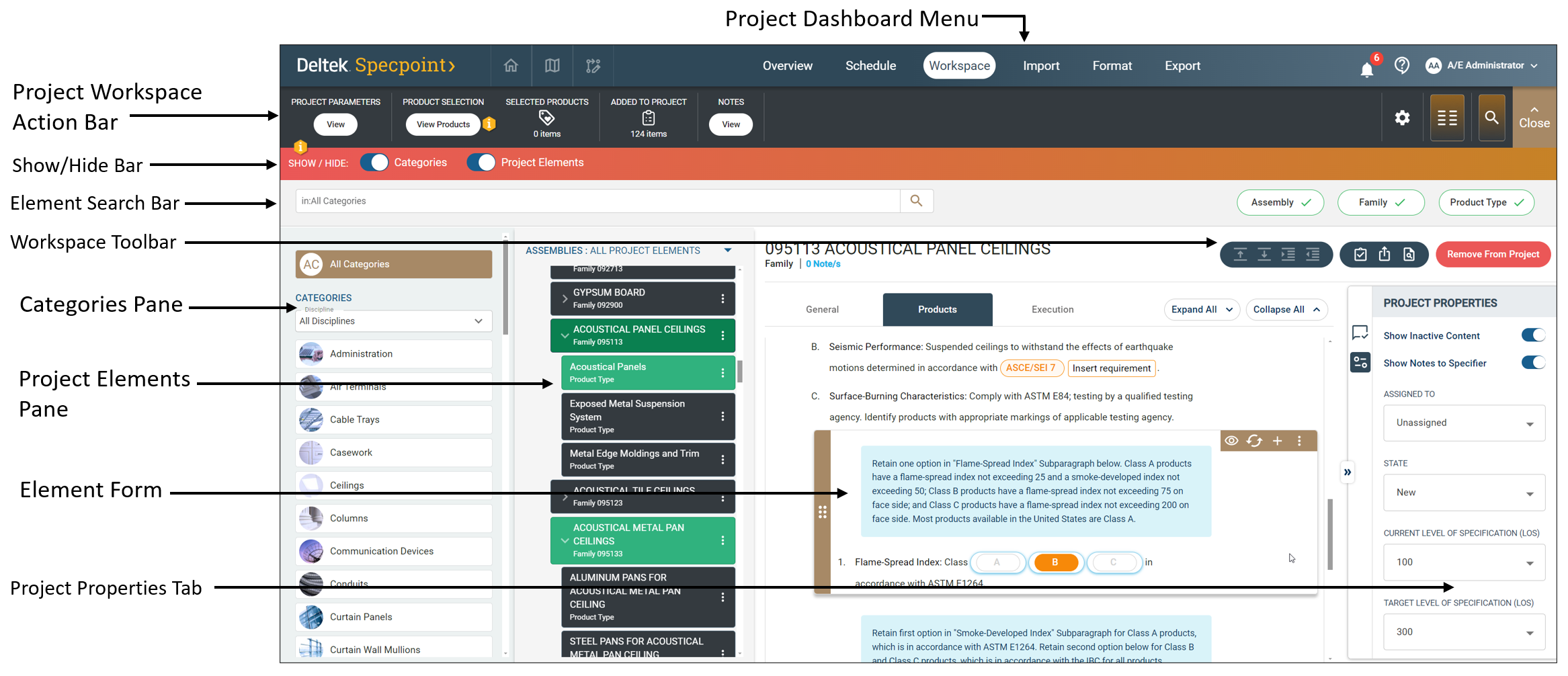Disable Show Inactive Content toggle
This screenshot has width=1568, height=676.
(x=1532, y=335)
